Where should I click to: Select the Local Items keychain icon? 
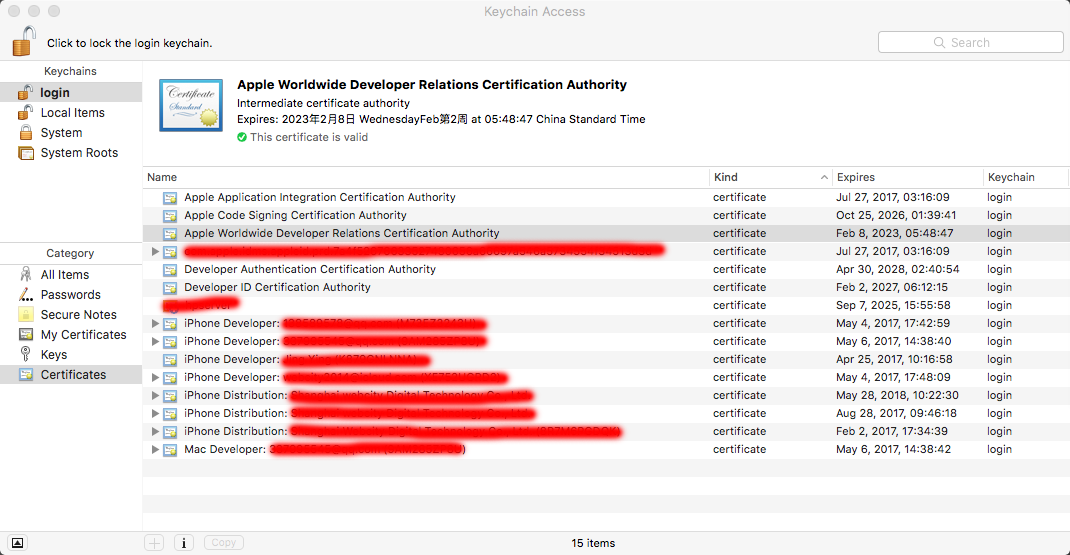25,113
